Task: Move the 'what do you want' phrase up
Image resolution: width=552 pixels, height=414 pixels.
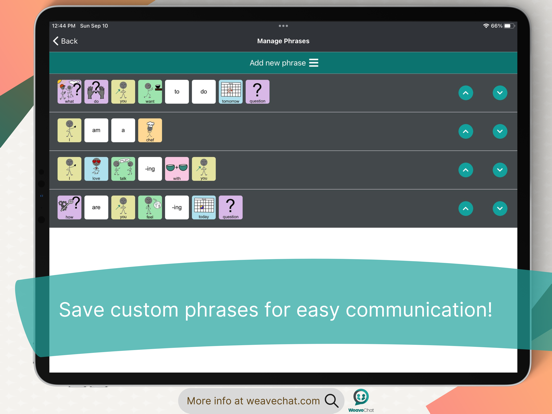Action: 465,93
